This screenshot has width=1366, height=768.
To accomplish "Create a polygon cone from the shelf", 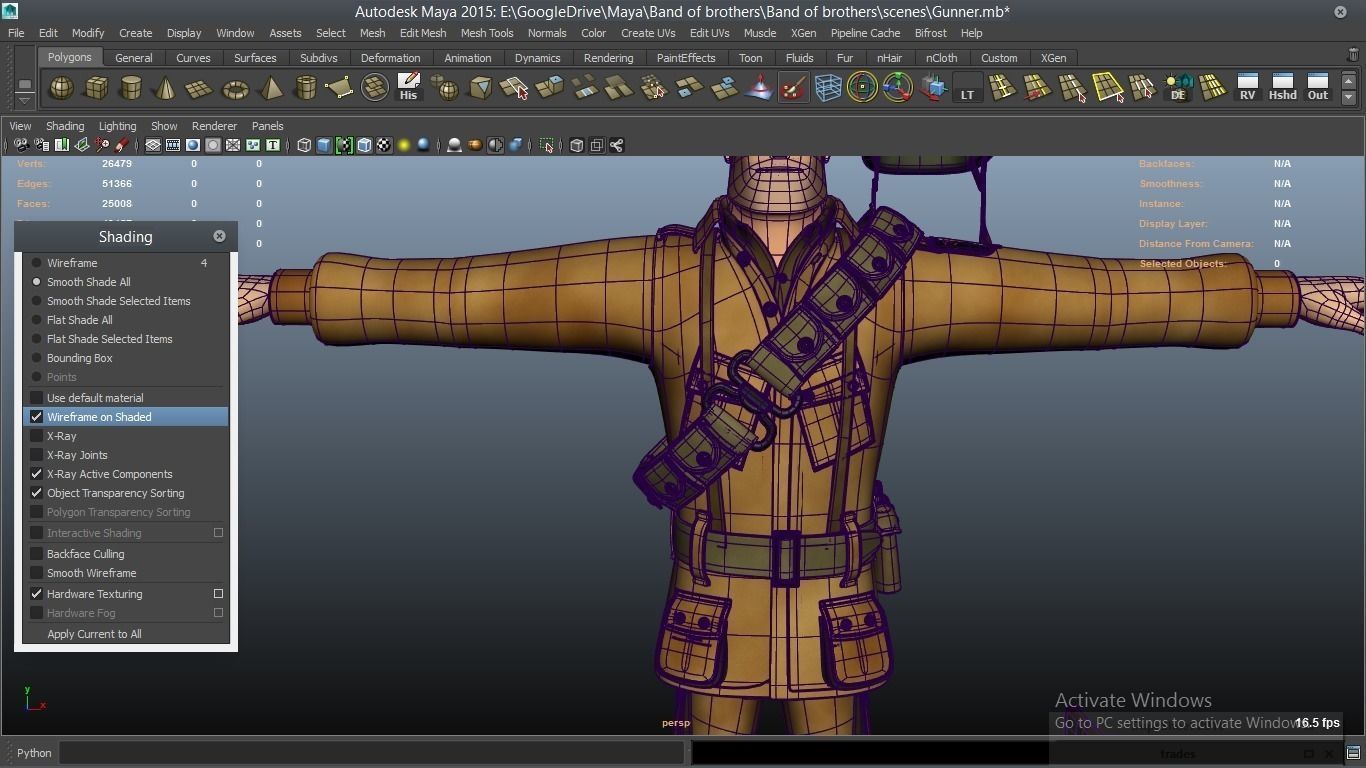I will tap(165, 88).
